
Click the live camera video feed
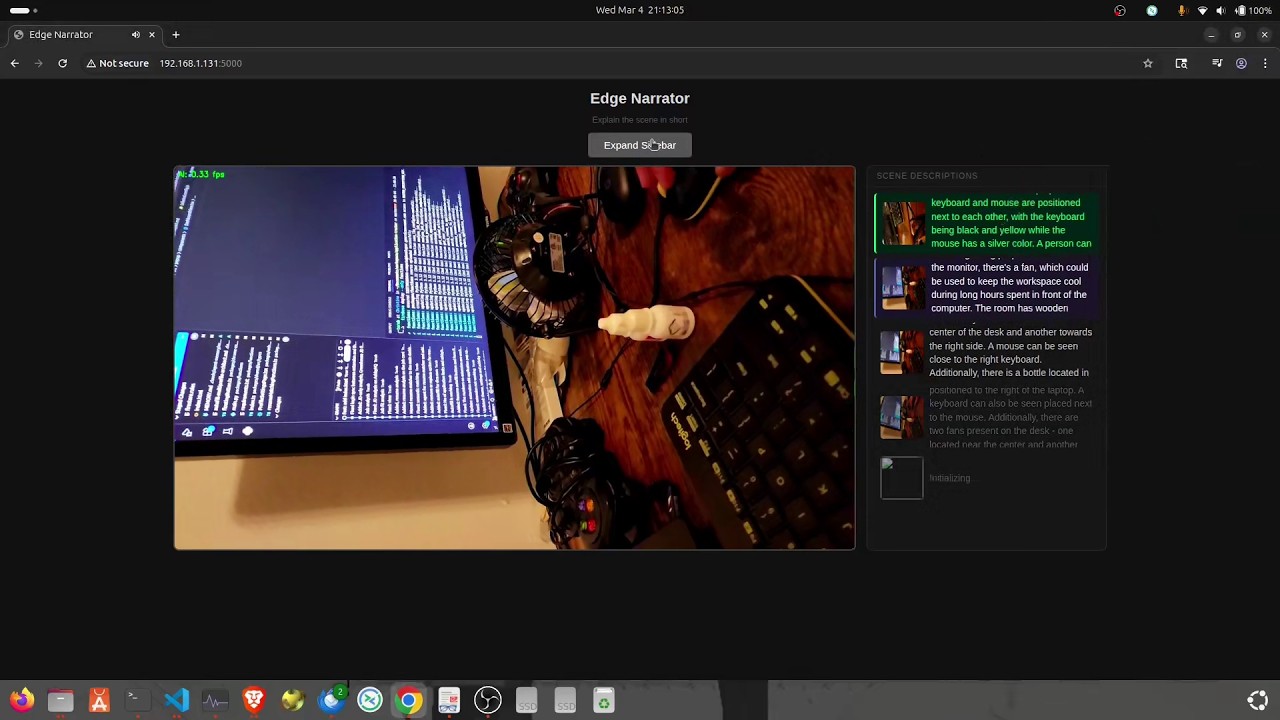coord(514,358)
